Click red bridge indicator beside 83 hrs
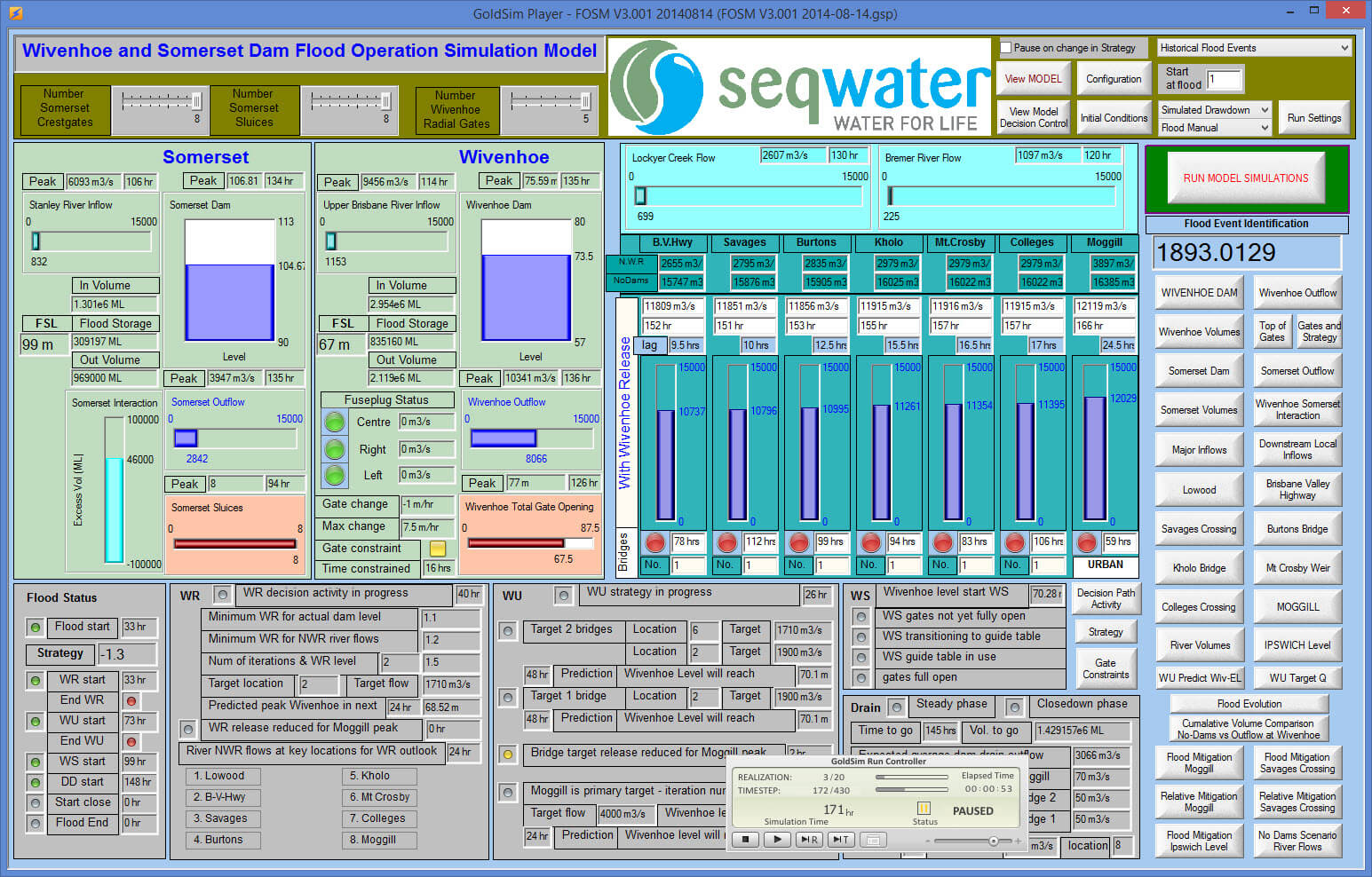This screenshot has height=877, width=1372. coord(942,541)
